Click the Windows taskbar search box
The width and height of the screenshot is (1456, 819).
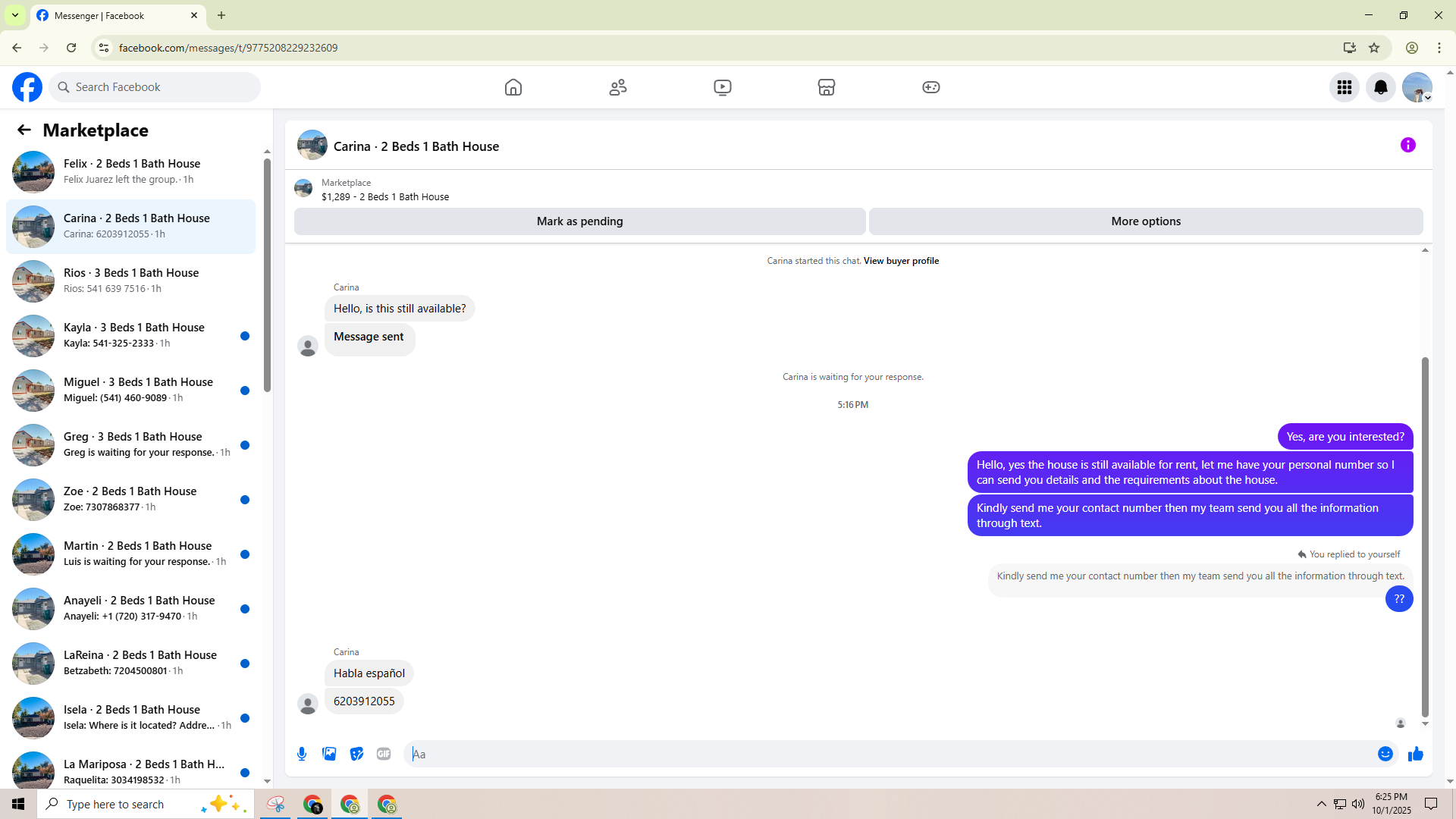pyautogui.click(x=146, y=804)
